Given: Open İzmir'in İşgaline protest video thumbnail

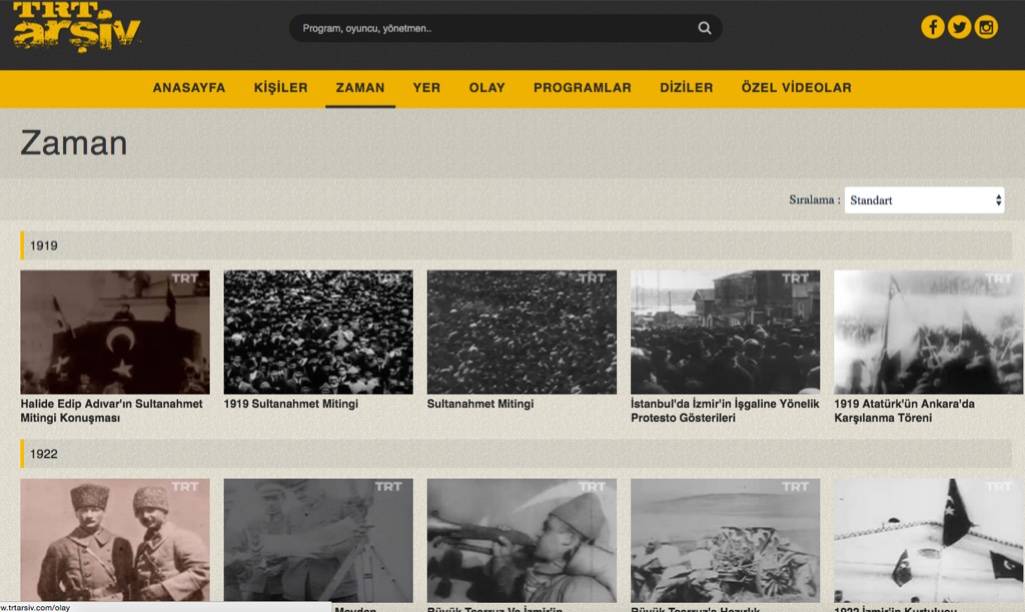Looking at the screenshot, I should 725,331.
